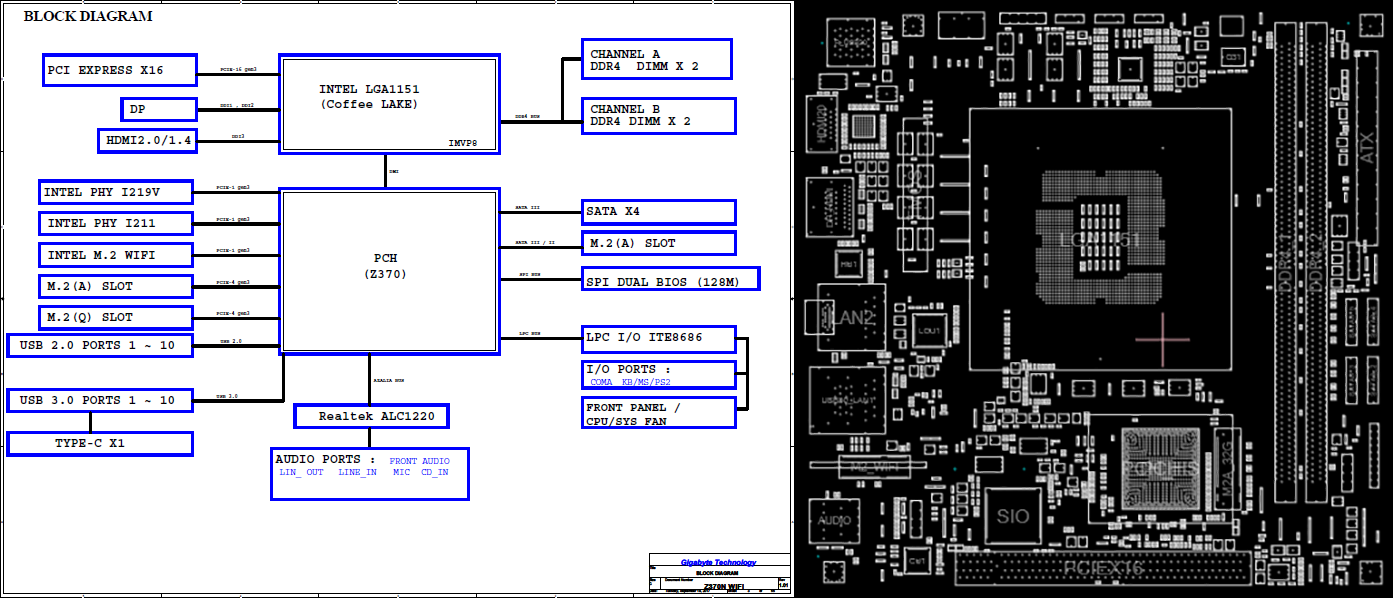
Task: Click the I/O PORTS block
Action: (x=658, y=375)
